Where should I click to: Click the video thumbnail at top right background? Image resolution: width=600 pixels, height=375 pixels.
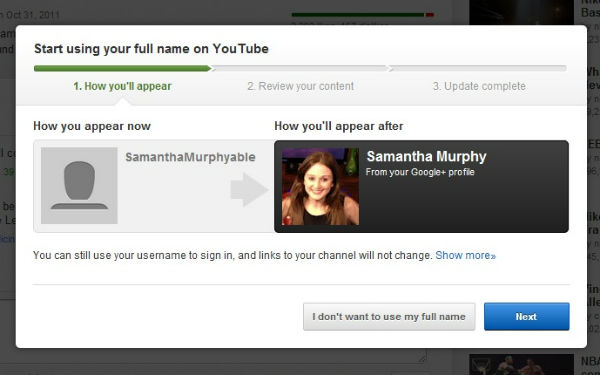521,12
